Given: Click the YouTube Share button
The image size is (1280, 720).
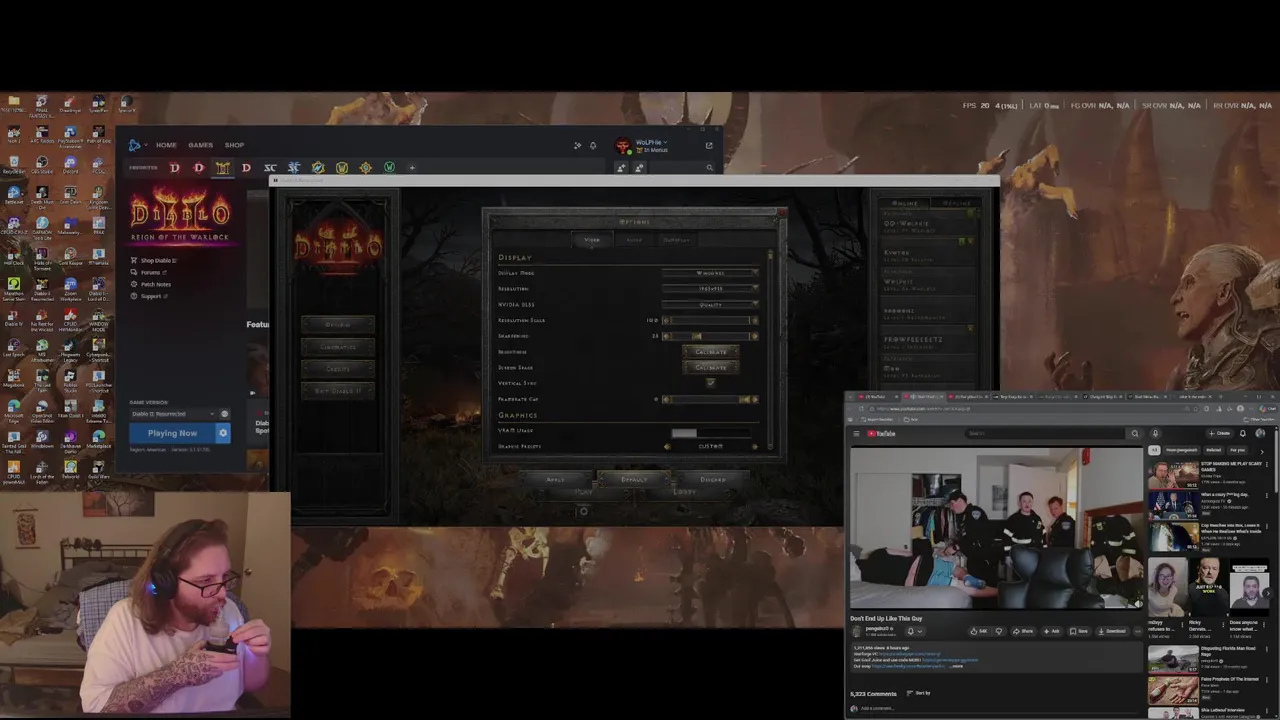Looking at the screenshot, I should (1023, 631).
